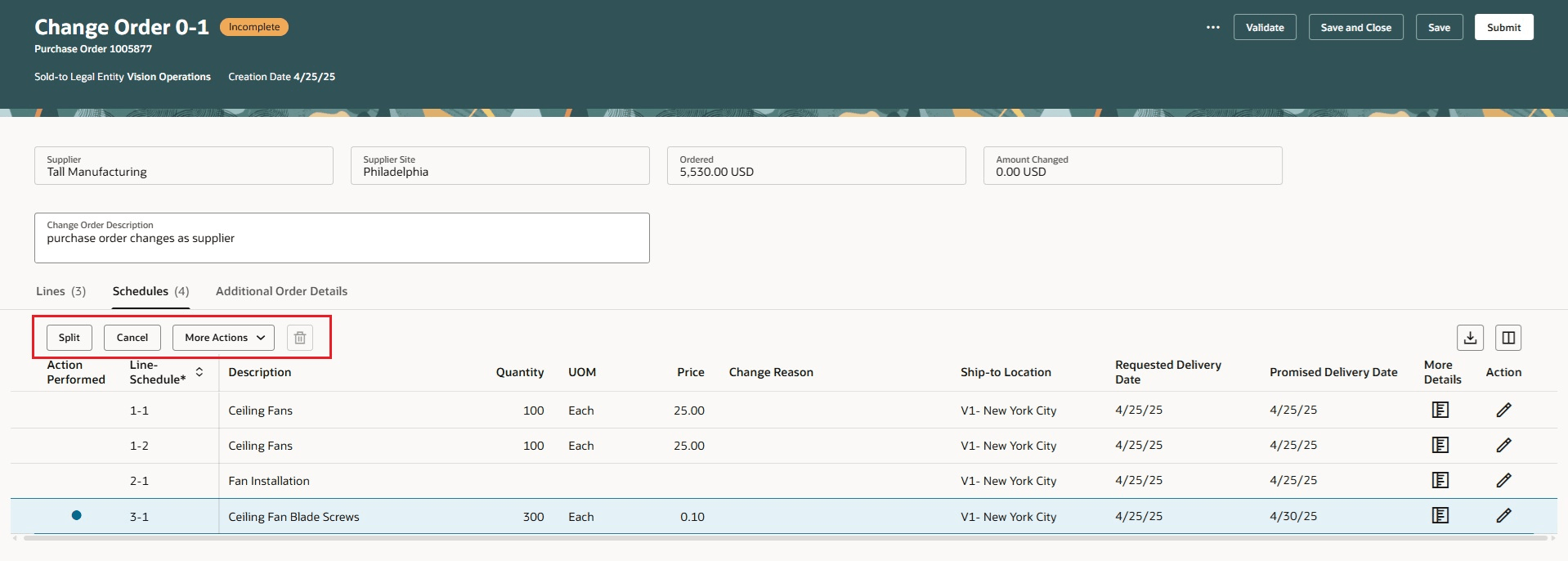
Task: Click the Quantity column header
Action: tap(520, 372)
